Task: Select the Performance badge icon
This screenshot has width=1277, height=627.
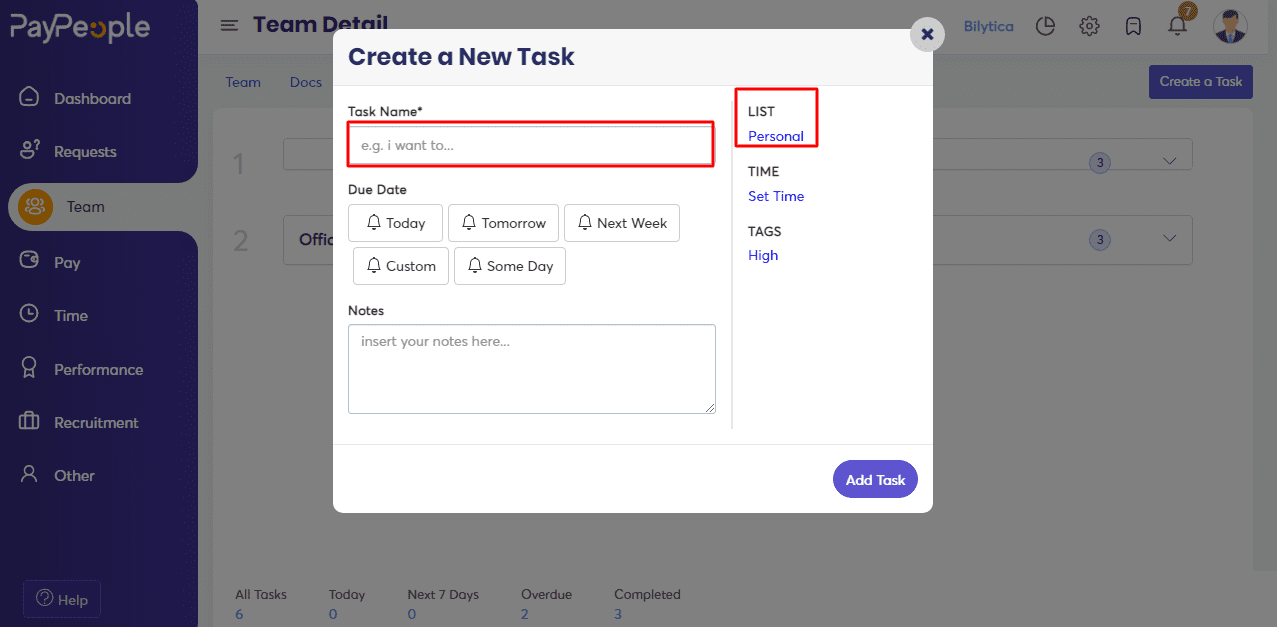Action: [29, 368]
